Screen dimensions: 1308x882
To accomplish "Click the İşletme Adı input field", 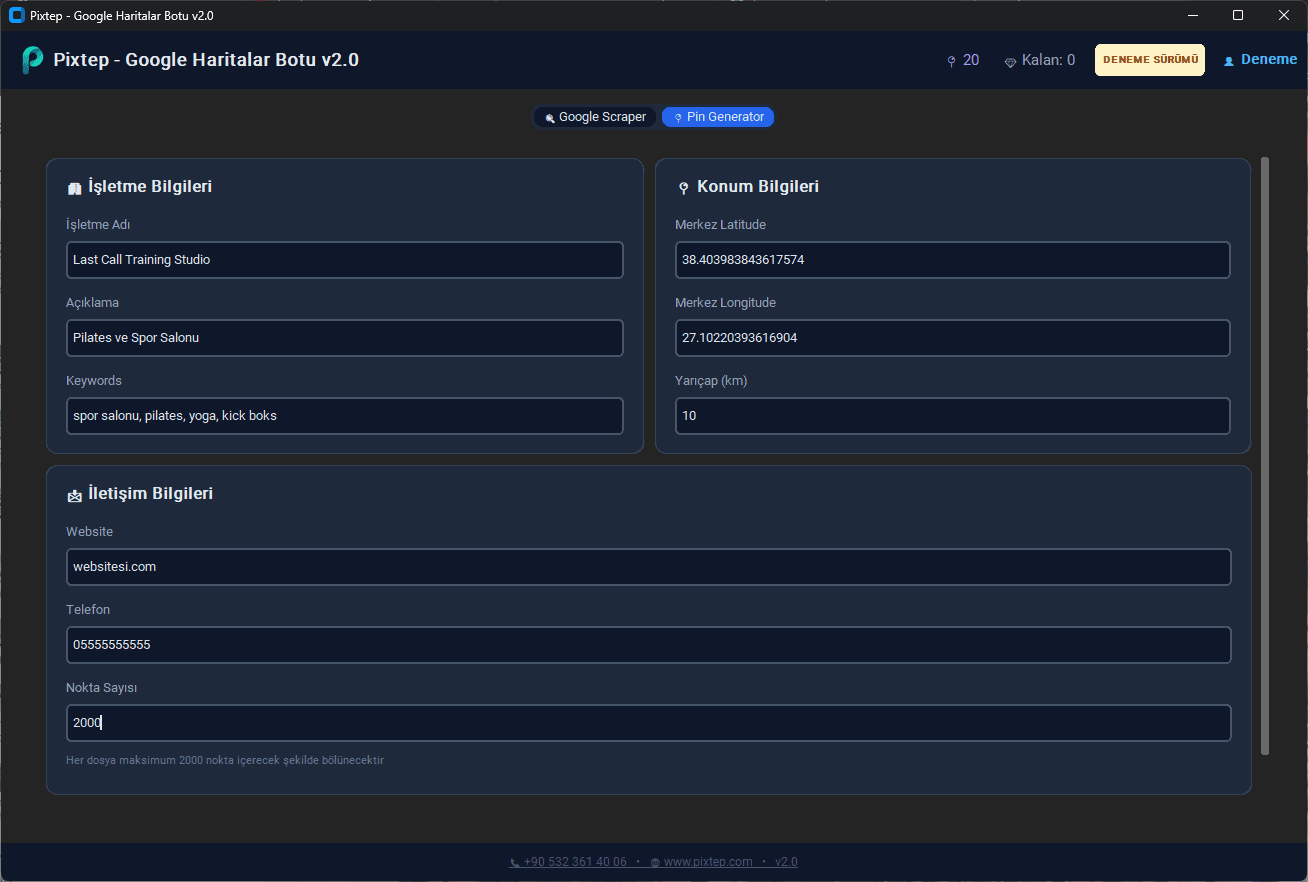I will [344, 260].
